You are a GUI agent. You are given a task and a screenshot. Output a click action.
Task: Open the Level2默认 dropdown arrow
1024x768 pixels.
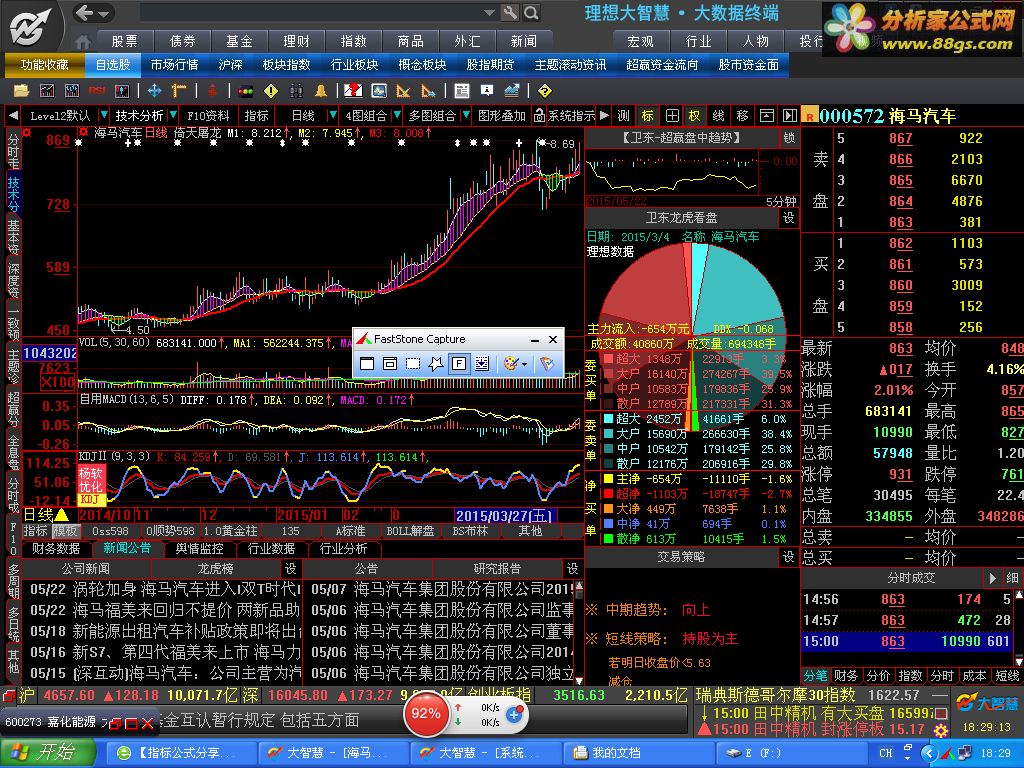click(x=103, y=116)
